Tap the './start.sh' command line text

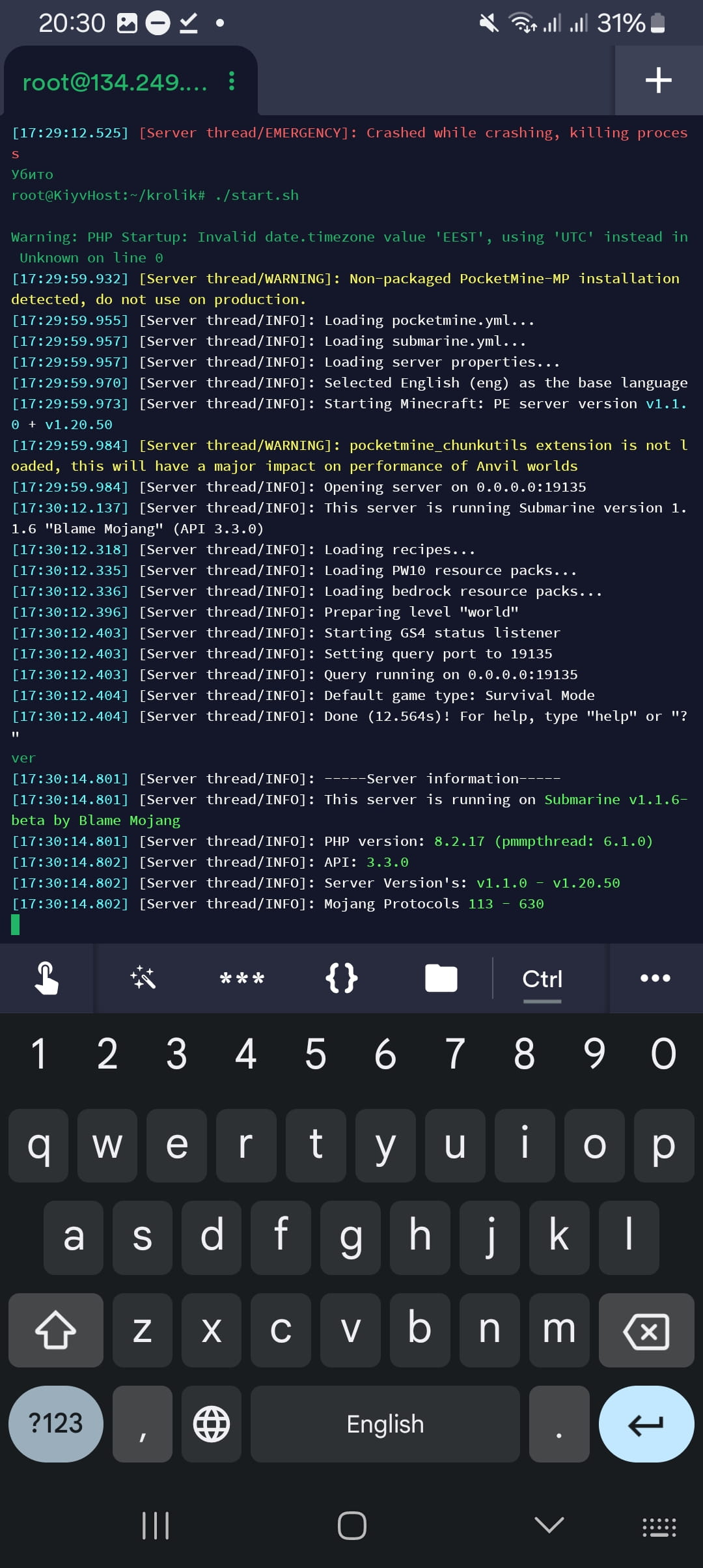coord(257,195)
